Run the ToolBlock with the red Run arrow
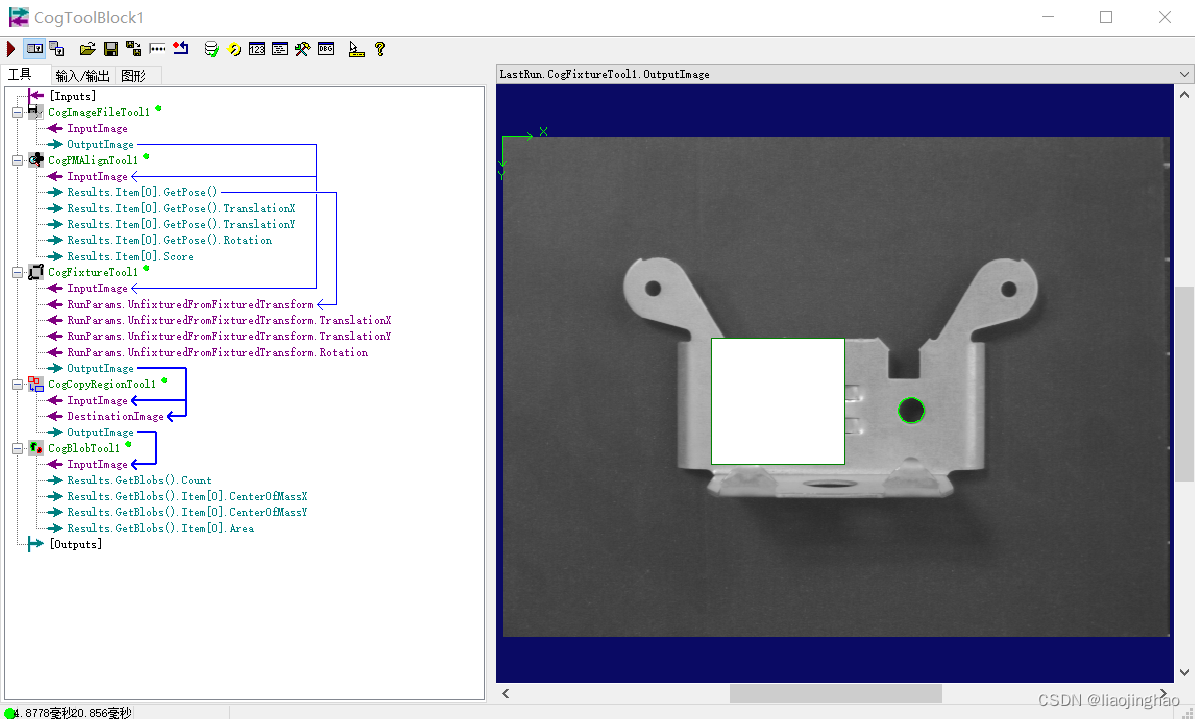The width and height of the screenshot is (1195, 719). [10, 48]
